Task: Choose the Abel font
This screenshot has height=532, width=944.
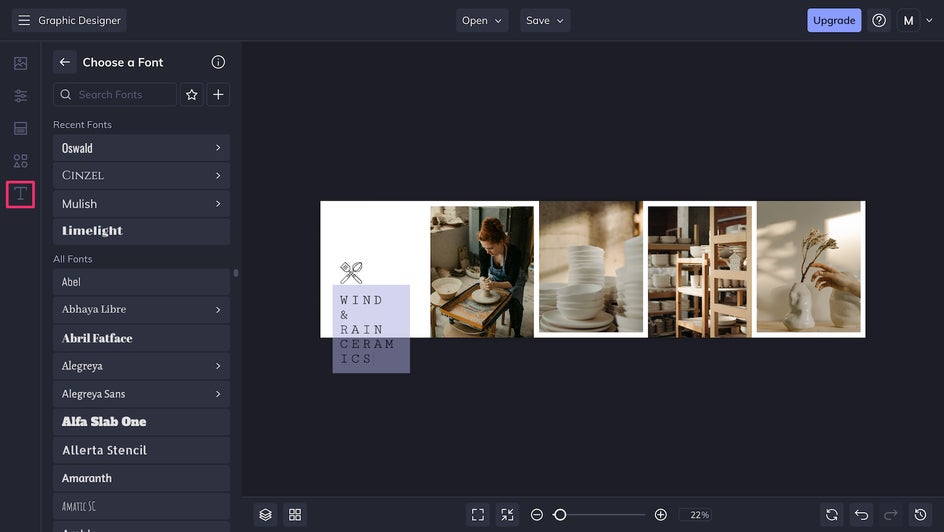Action: point(141,282)
